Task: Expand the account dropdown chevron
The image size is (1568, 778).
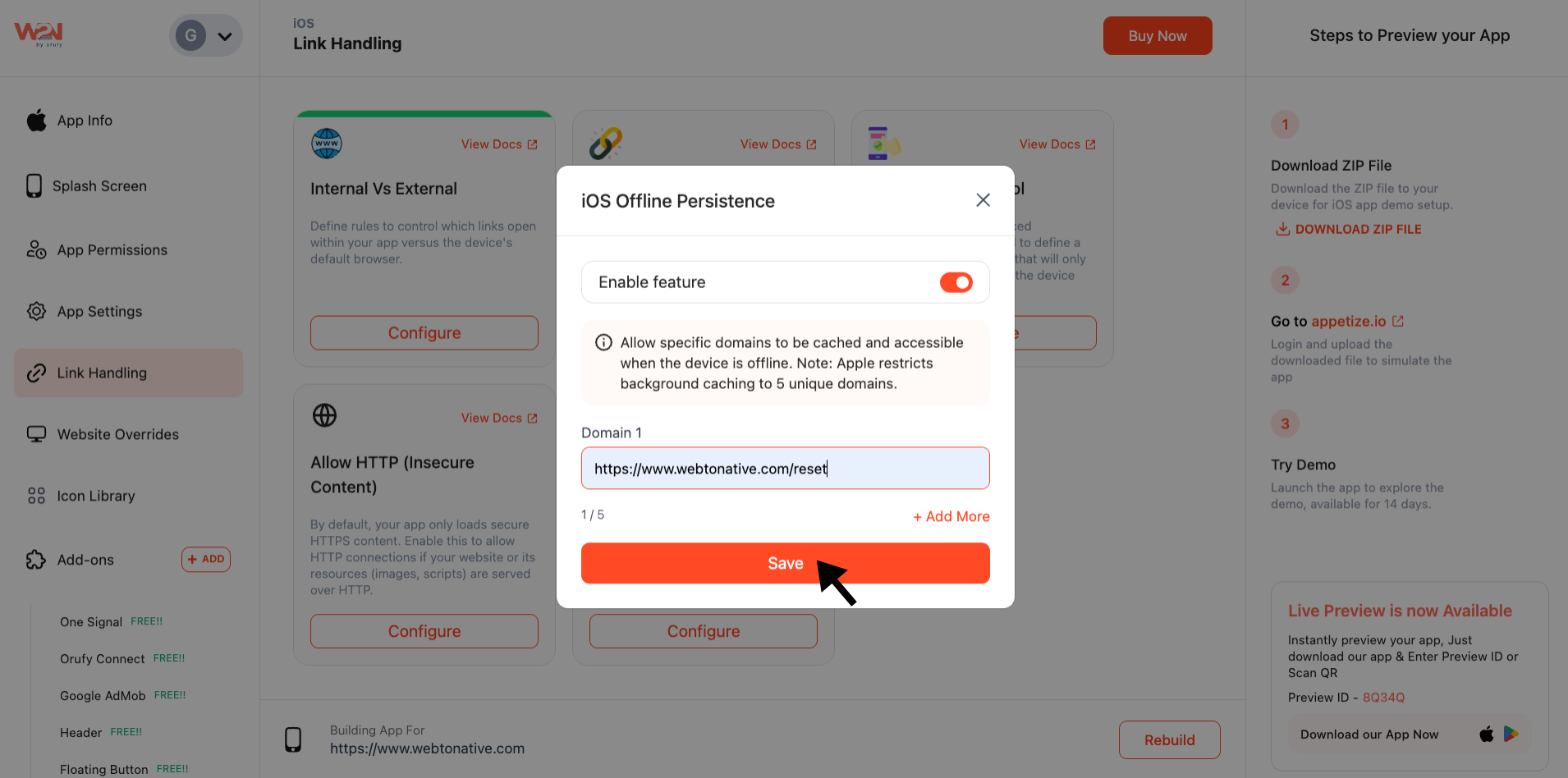Action: click(224, 36)
